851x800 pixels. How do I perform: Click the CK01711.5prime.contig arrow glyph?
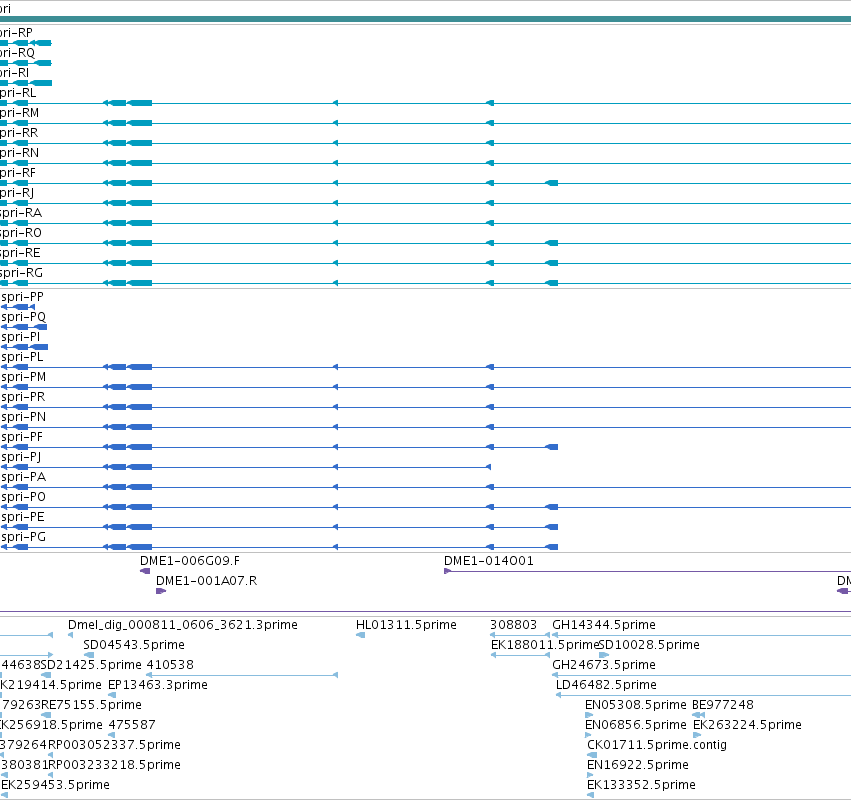click(592, 755)
